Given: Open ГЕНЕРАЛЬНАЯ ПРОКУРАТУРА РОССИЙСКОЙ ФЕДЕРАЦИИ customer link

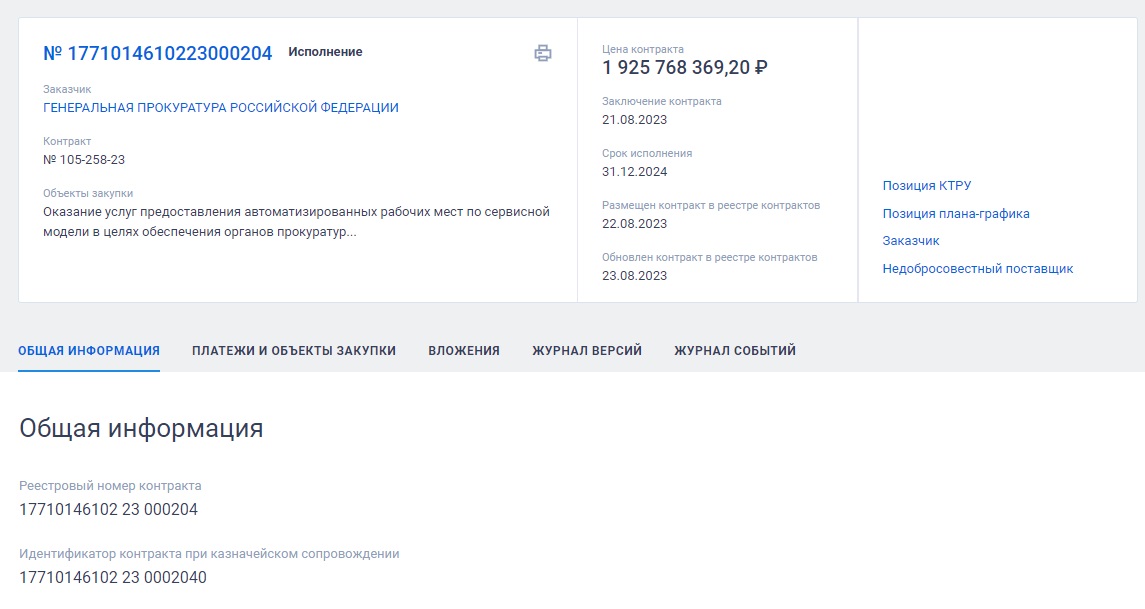Looking at the screenshot, I should coord(221,107).
